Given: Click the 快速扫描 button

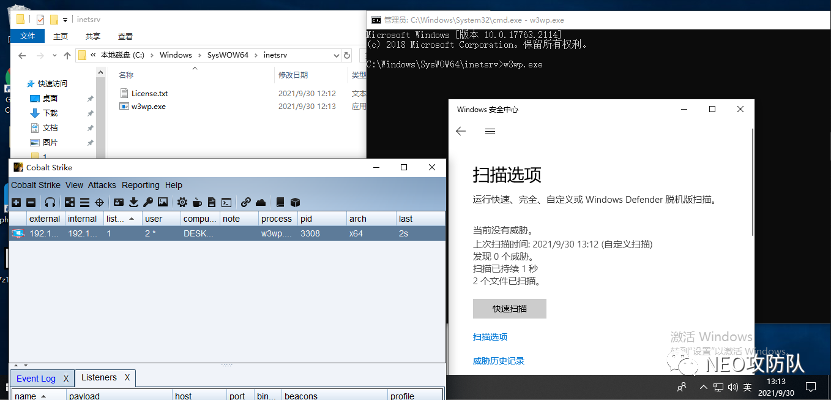Looking at the screenshot, I should [x=509, y=309].
